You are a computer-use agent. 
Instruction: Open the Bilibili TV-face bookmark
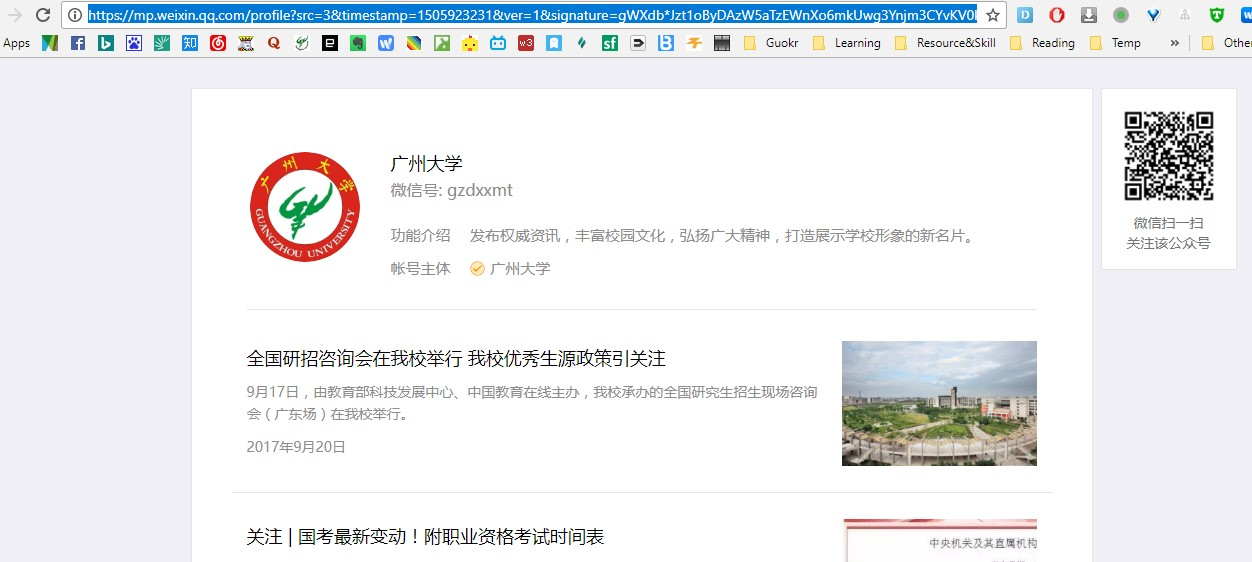tap(498, 43)
